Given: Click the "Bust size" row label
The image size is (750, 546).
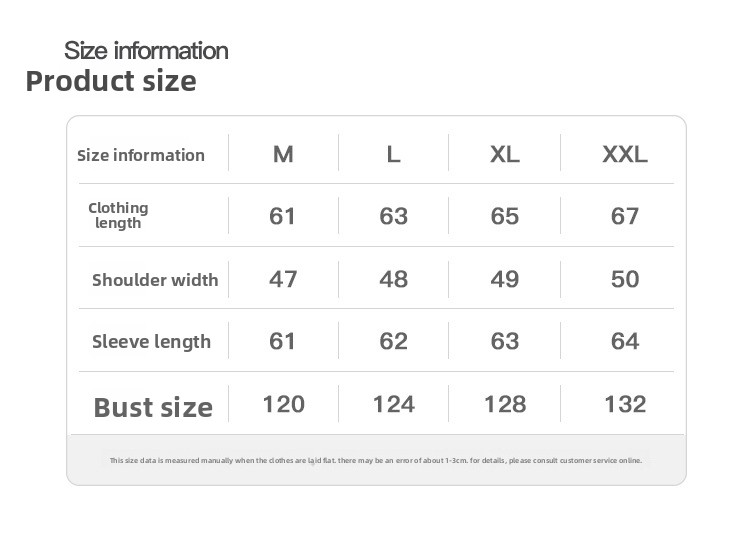Looking at the screenshot, I should 153,407.
